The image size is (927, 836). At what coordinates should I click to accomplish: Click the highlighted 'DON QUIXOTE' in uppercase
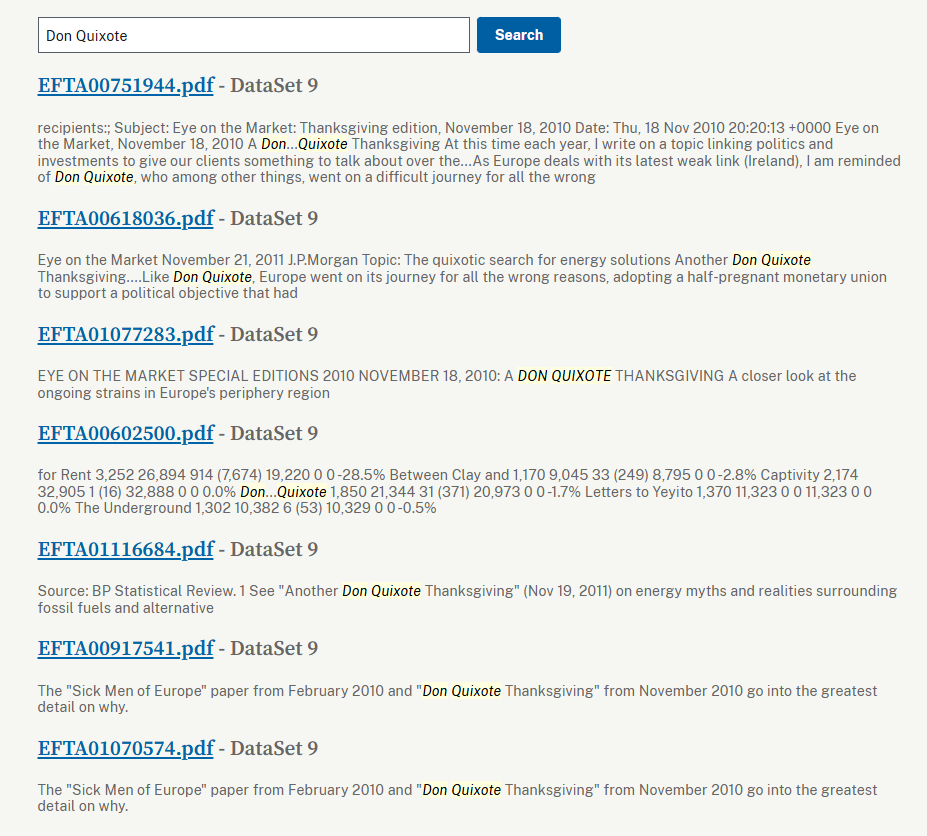(x=564, y=376)
